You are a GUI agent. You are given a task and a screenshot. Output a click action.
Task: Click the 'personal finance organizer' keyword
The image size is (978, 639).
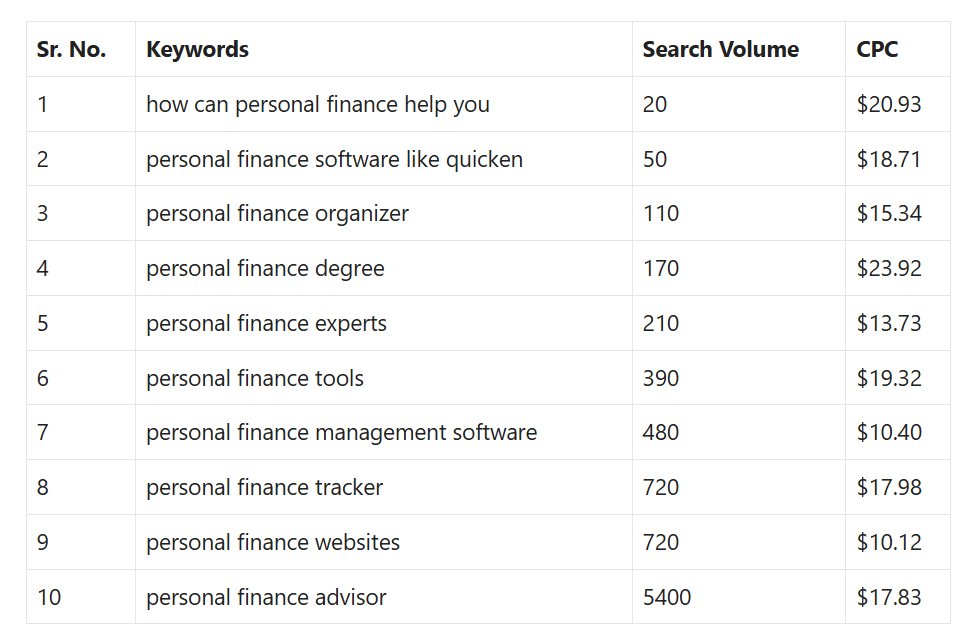(x=277, y=213)
